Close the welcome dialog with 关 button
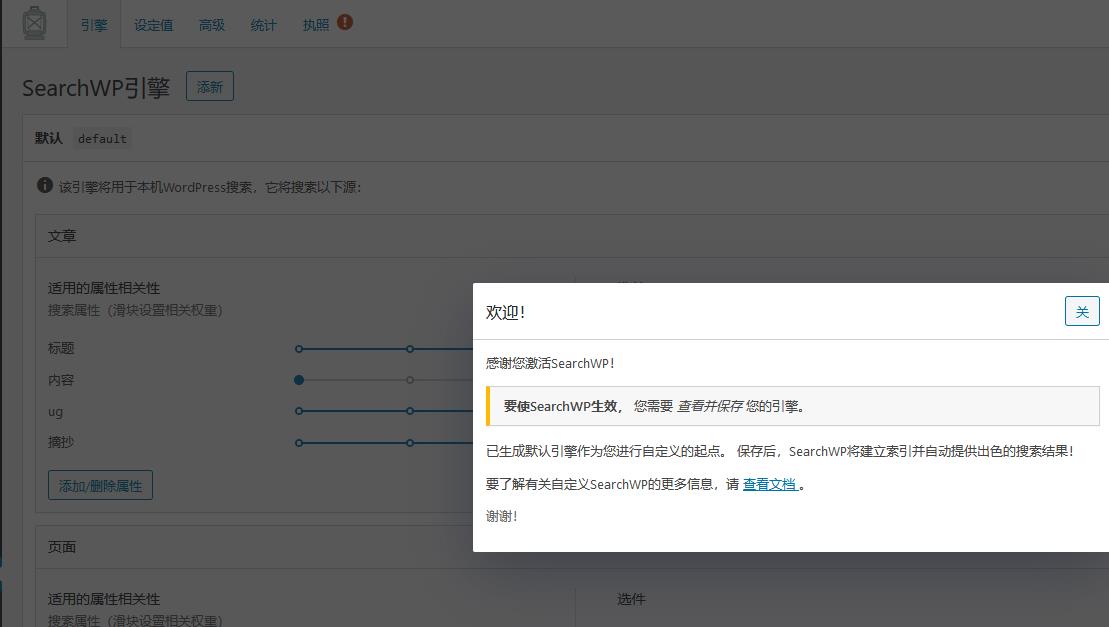1109x627 pixels. pos(1082,311)
